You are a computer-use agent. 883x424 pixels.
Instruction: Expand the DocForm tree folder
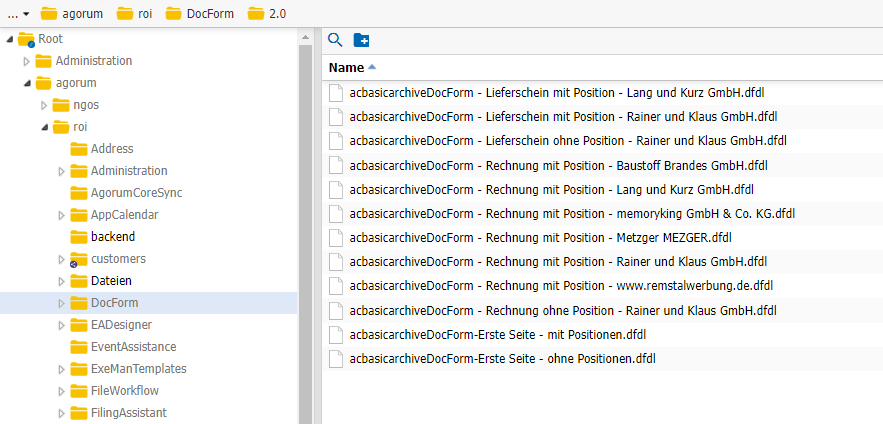tap(62, 303)
